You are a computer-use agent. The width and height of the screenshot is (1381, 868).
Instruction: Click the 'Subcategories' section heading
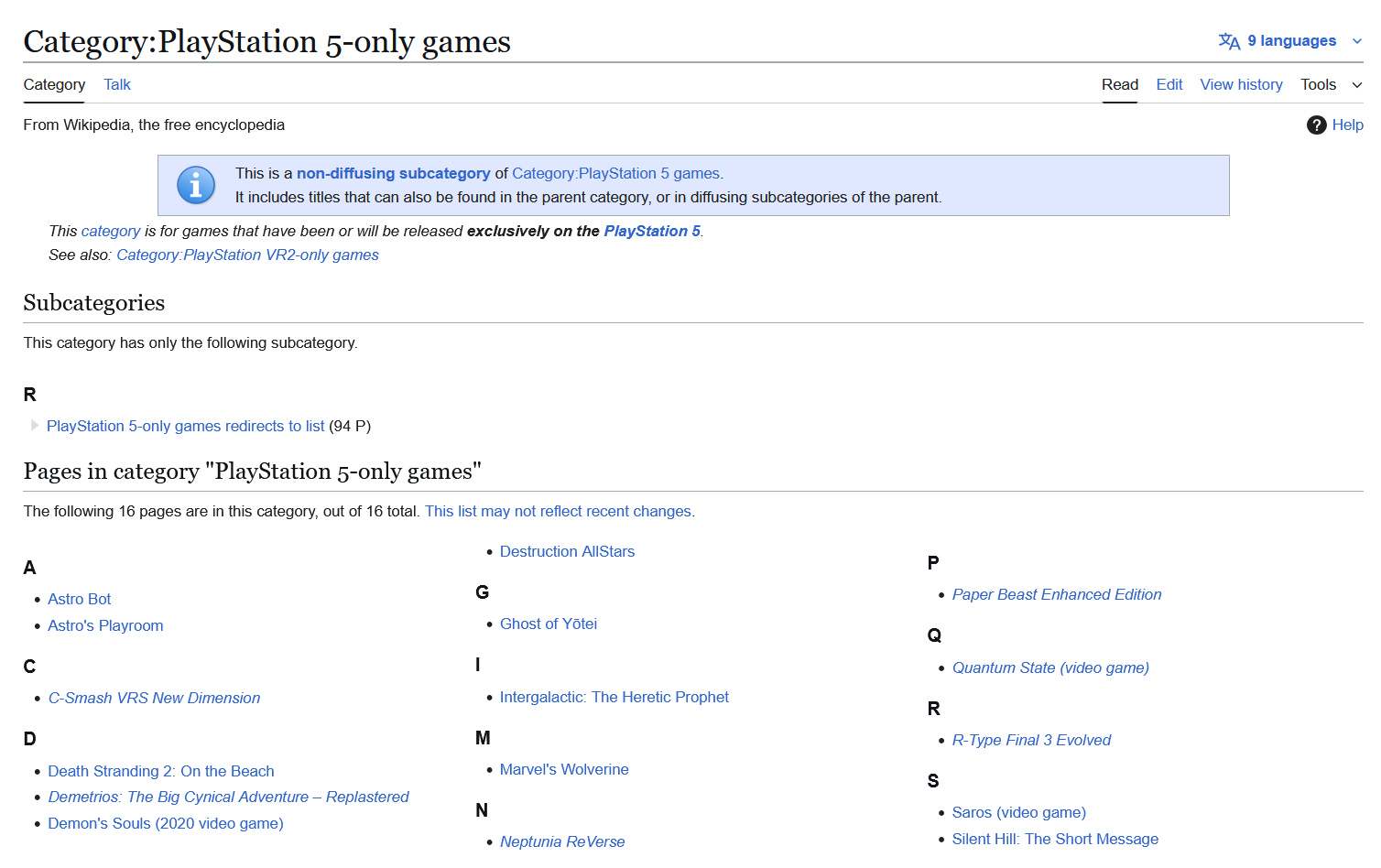pos(94,303)
